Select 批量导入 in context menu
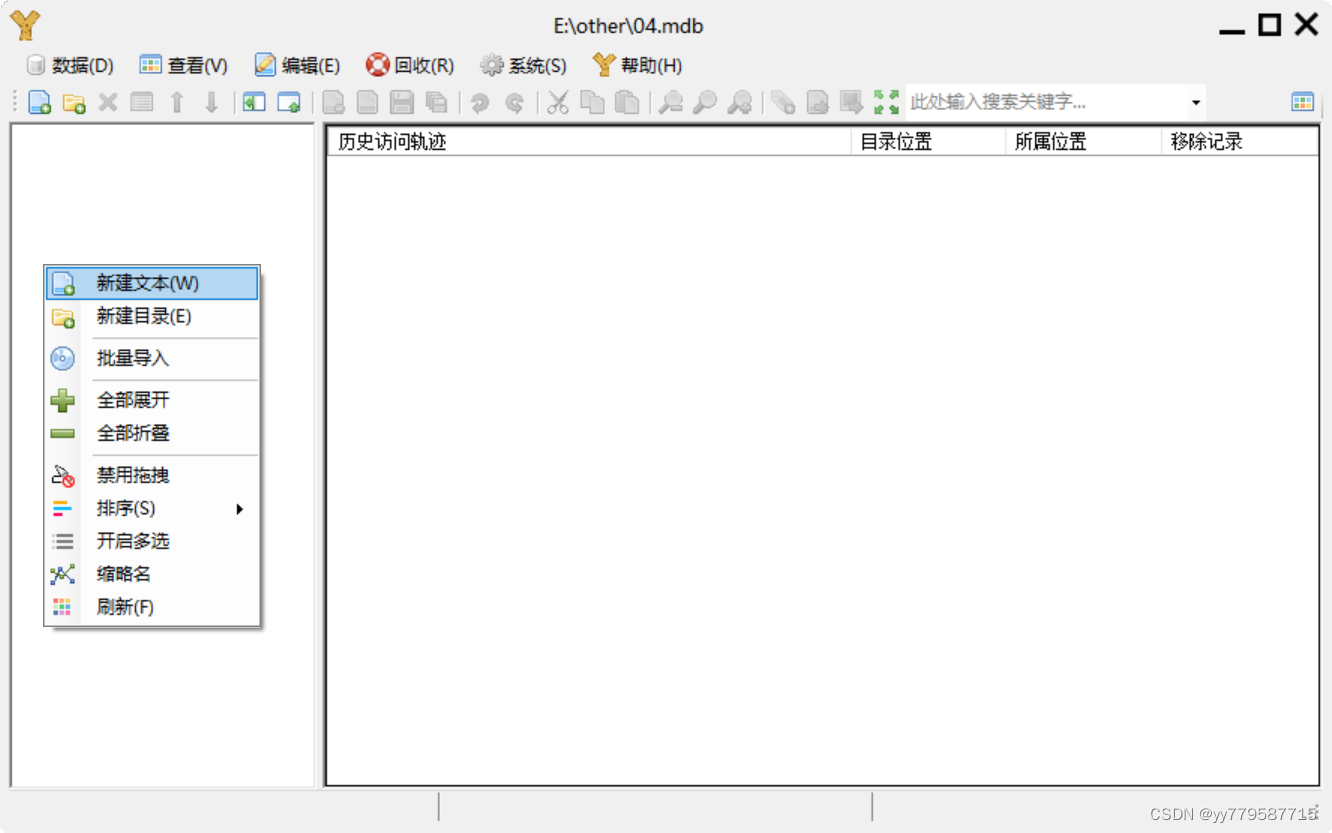The width and height of the screenshot is (1332, 833). click(x=152, y=359)
